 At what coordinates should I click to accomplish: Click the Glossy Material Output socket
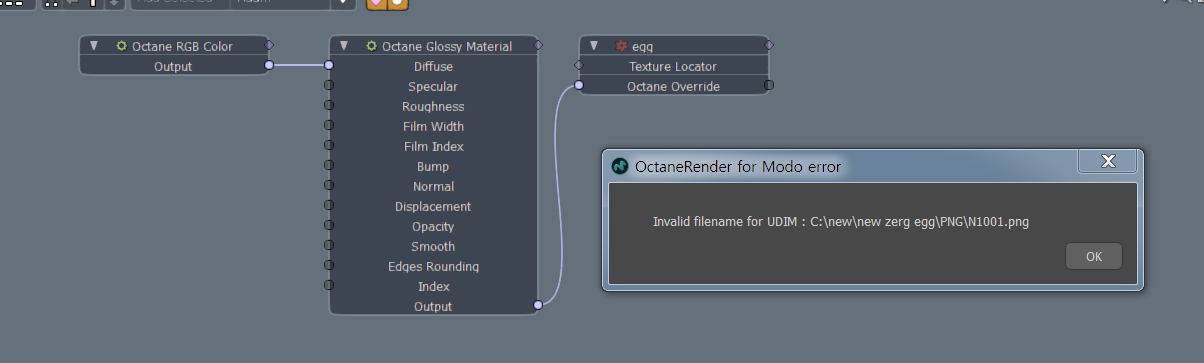(x=538, y=305)
